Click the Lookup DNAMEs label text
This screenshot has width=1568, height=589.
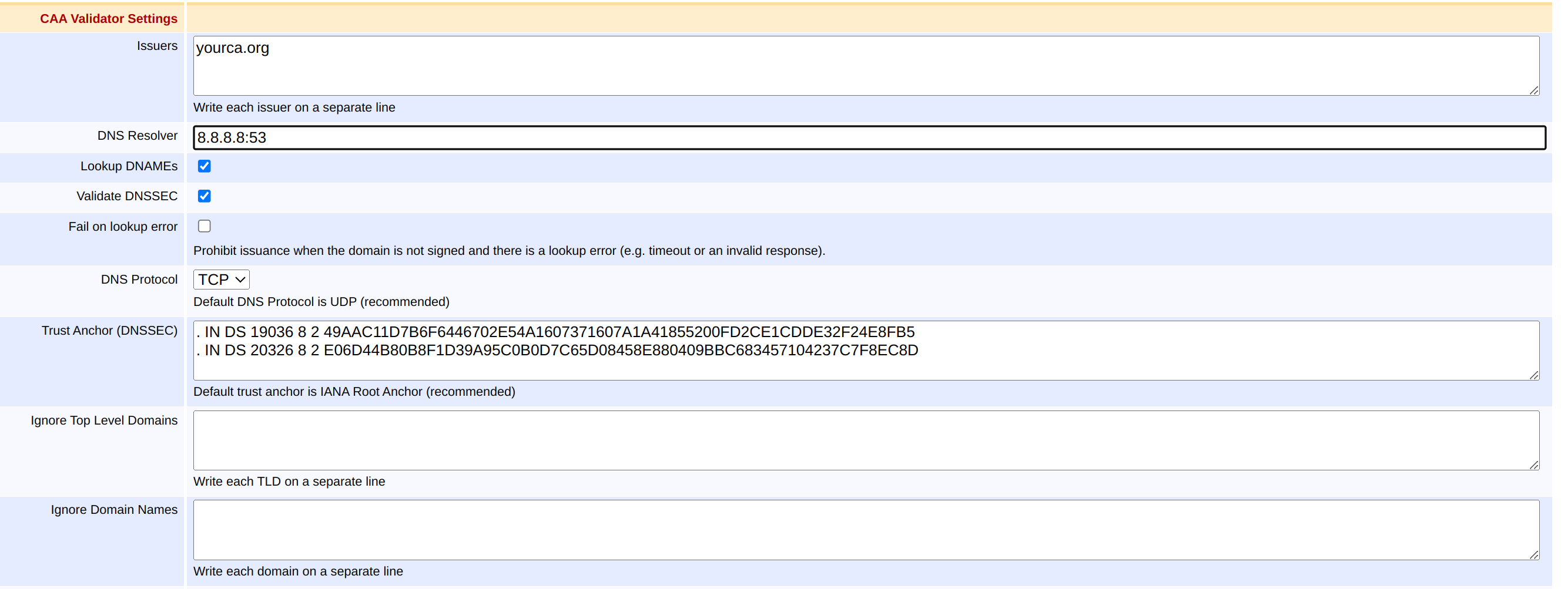(129, 166)
